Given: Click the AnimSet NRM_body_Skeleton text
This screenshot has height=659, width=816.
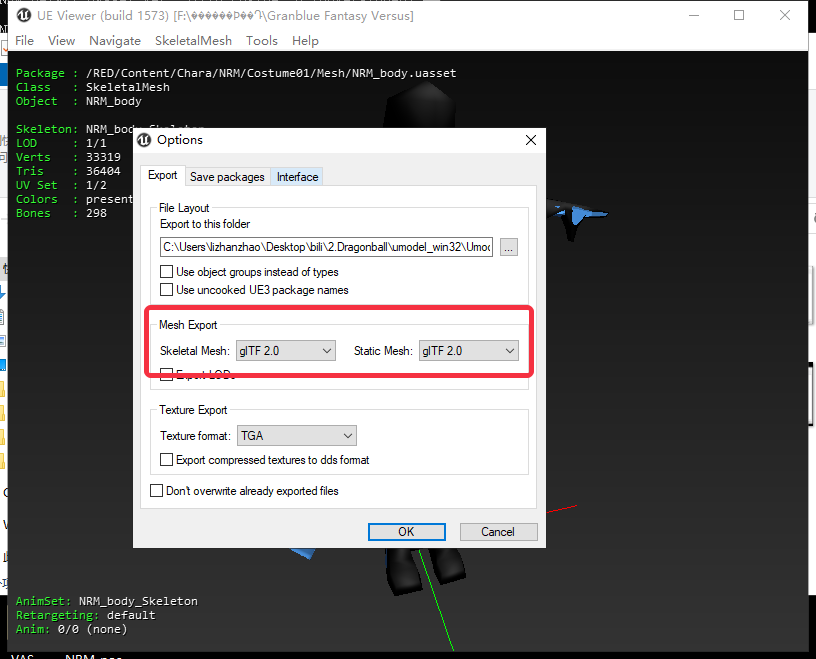Looking at the screenshot, I should click(x=138, y=601).
